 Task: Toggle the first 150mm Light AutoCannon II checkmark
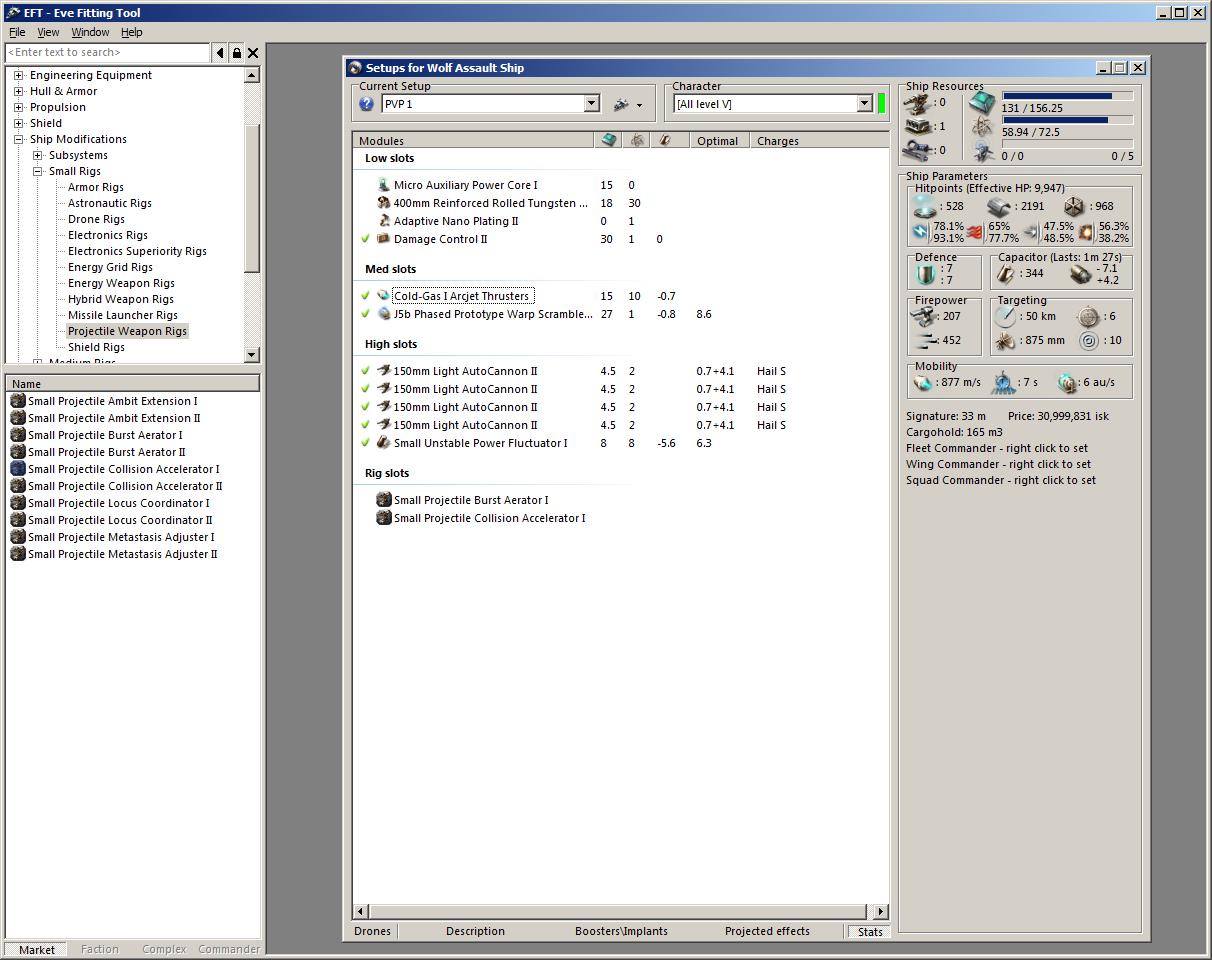pos(366,371)
